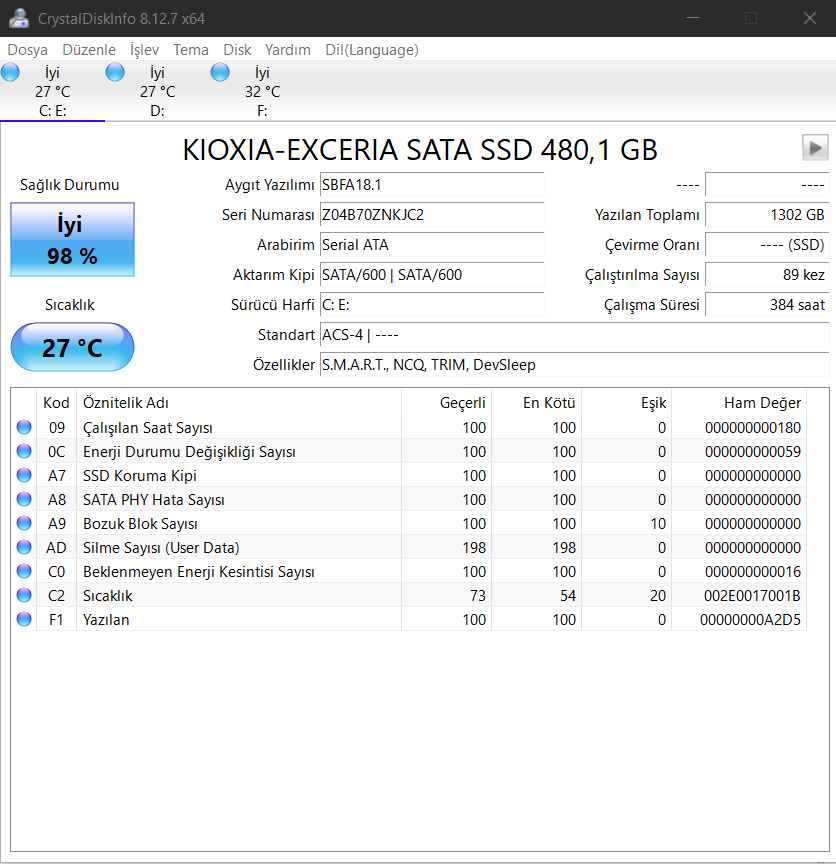Click the serial number field Z04B70ZNKJC2
The height and width of the screenshot is (864, 836).
tap(432, 214)
